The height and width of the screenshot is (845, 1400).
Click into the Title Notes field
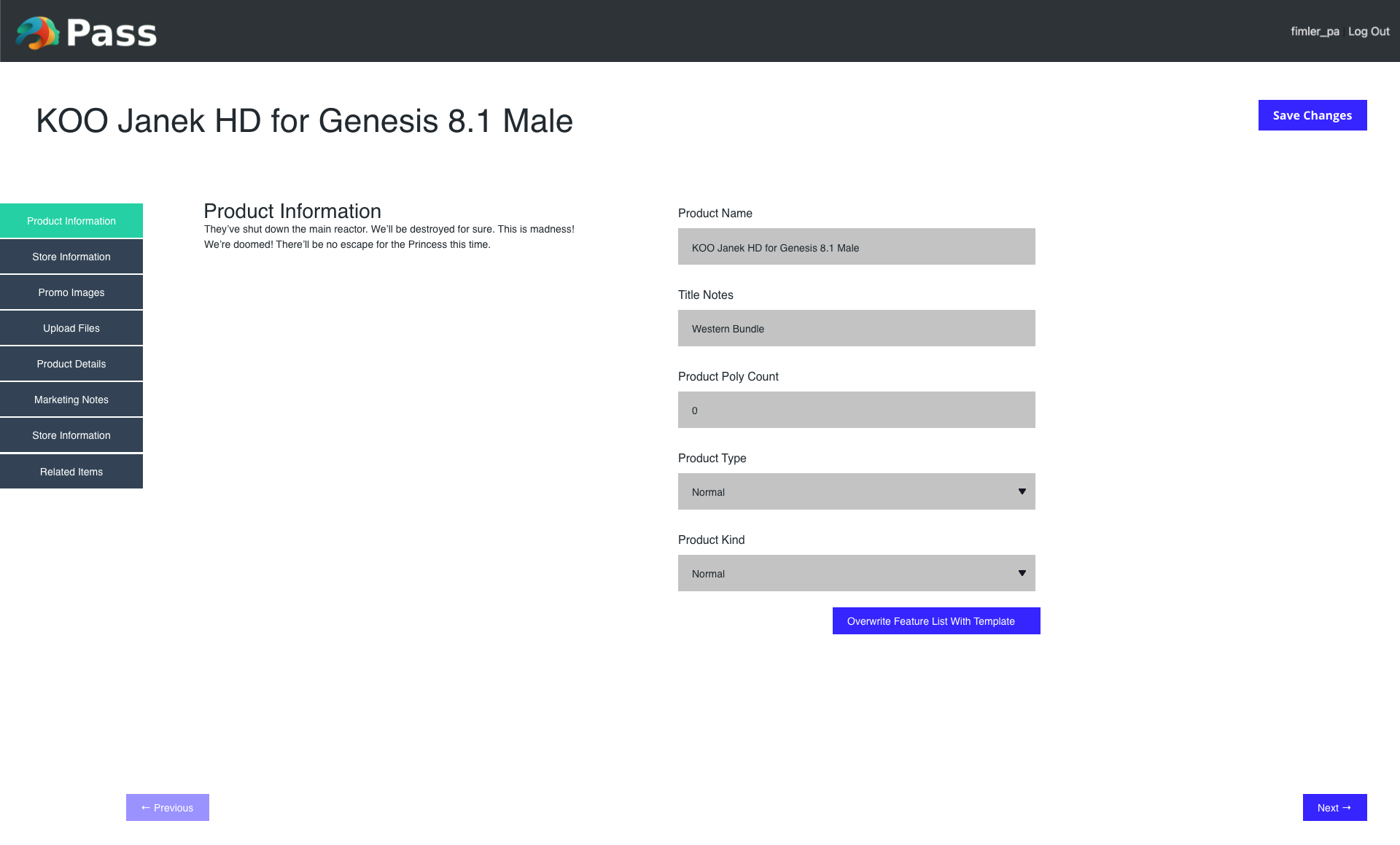point(857,328)
